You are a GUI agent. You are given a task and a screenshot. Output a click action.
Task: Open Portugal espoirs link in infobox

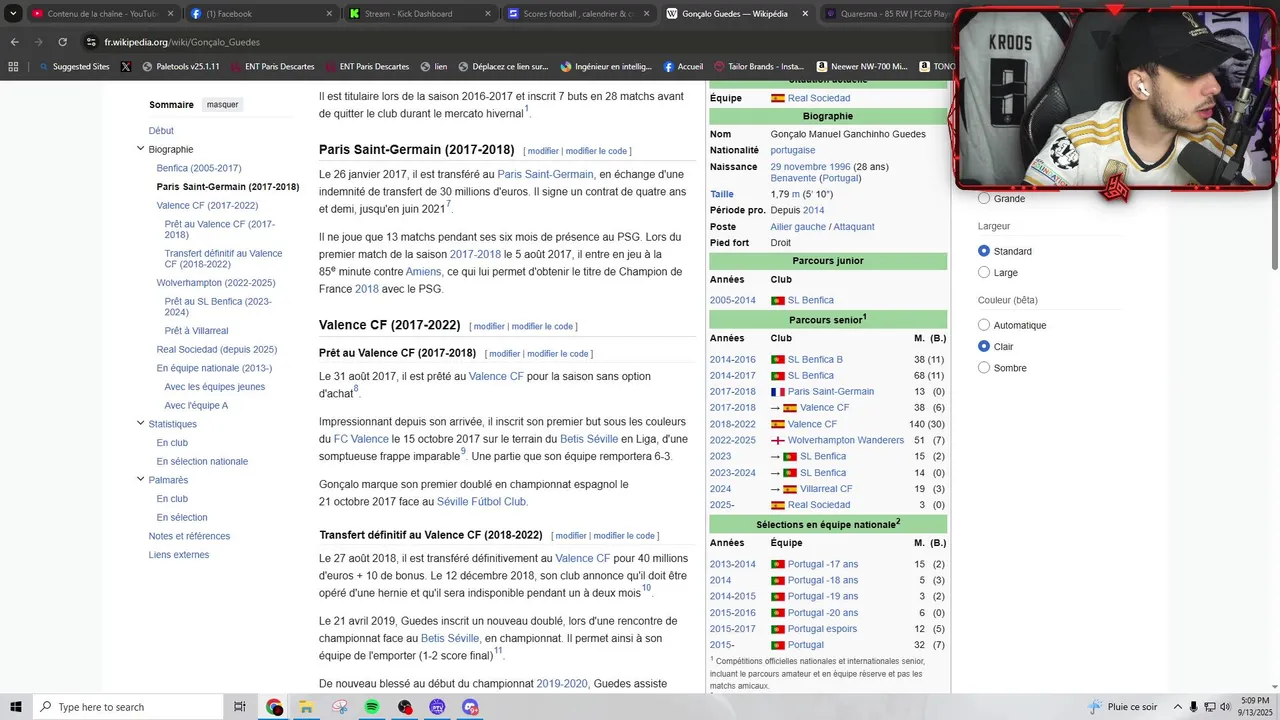coord(822,629)
